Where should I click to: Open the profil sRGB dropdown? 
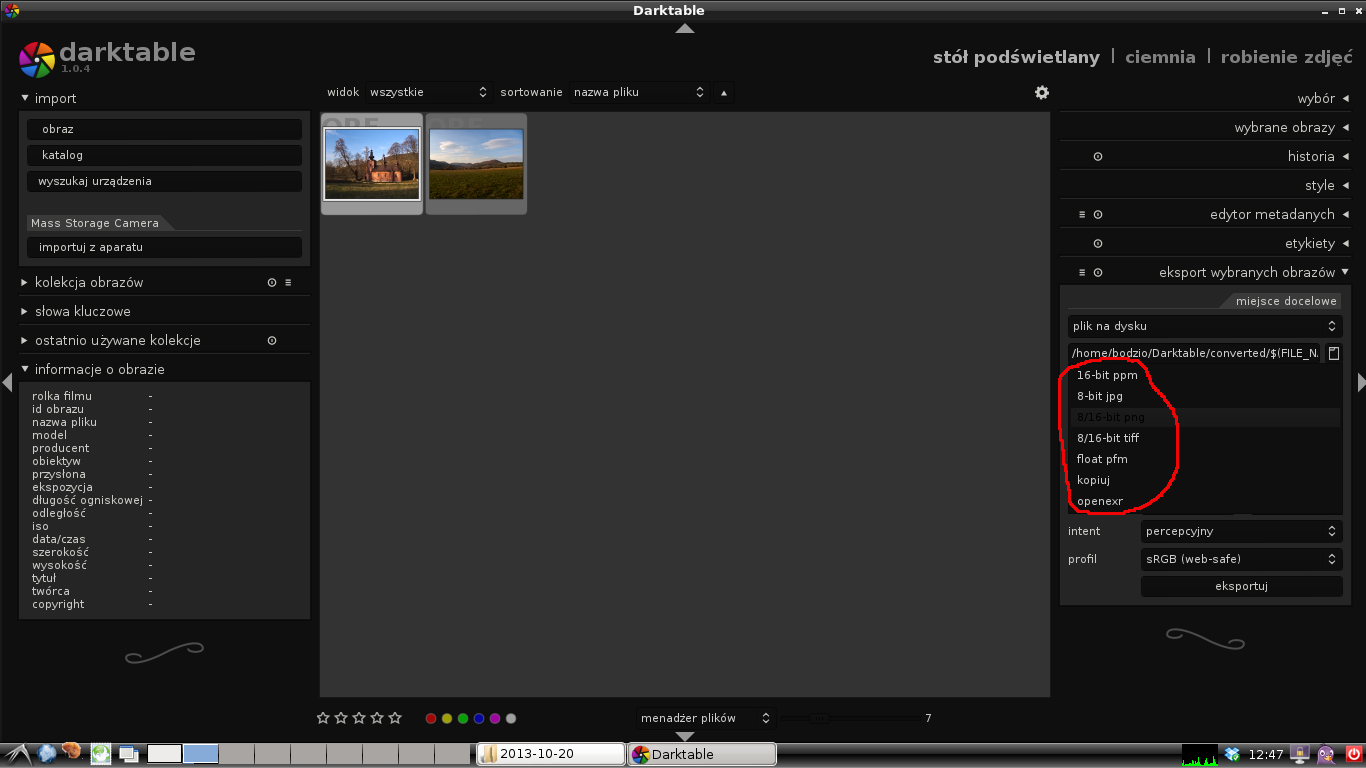(x=1240, y=559)
